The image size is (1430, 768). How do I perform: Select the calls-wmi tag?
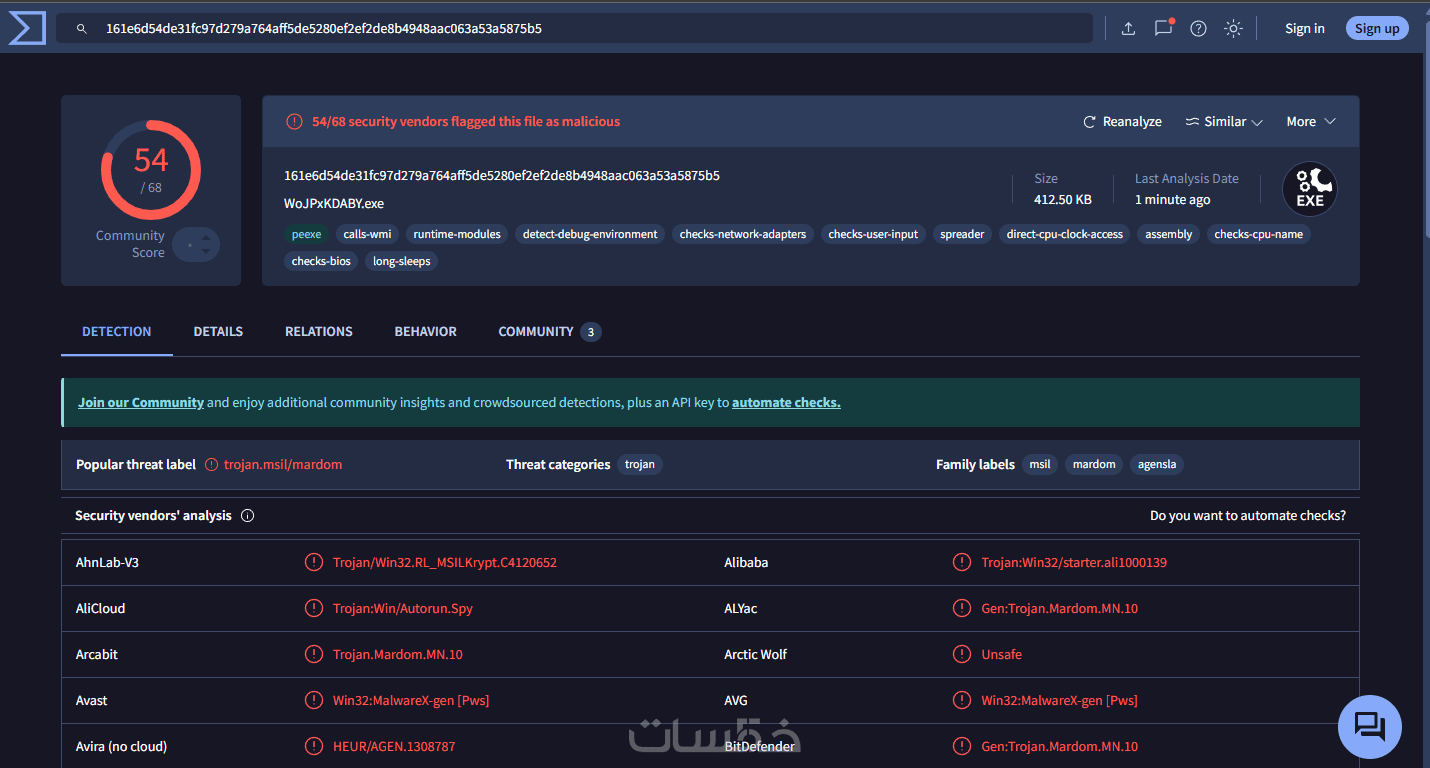coord(367,235)
